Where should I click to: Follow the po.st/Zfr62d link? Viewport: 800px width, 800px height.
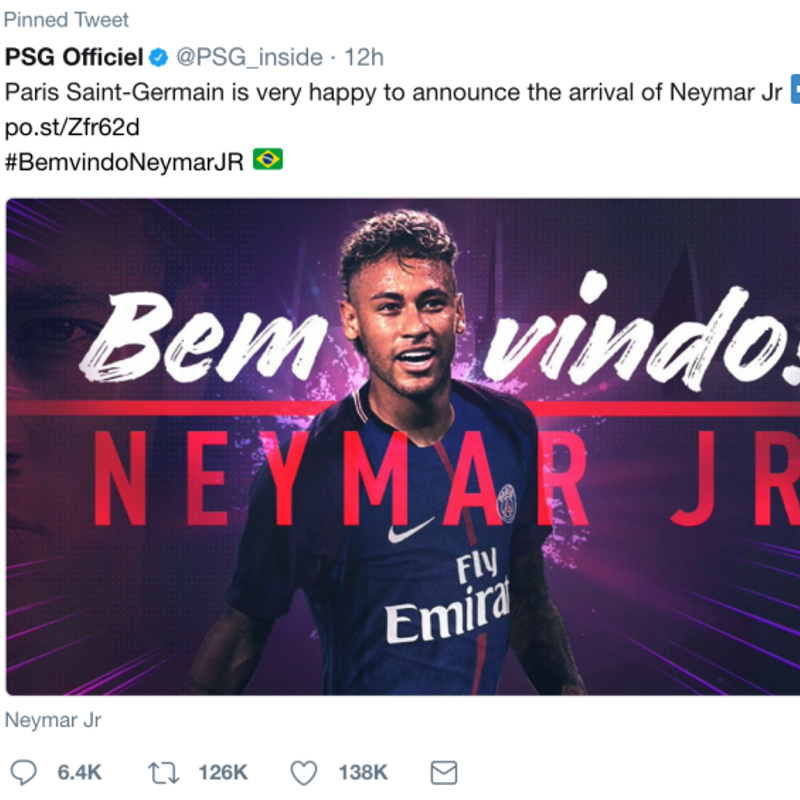coord(72,128)
